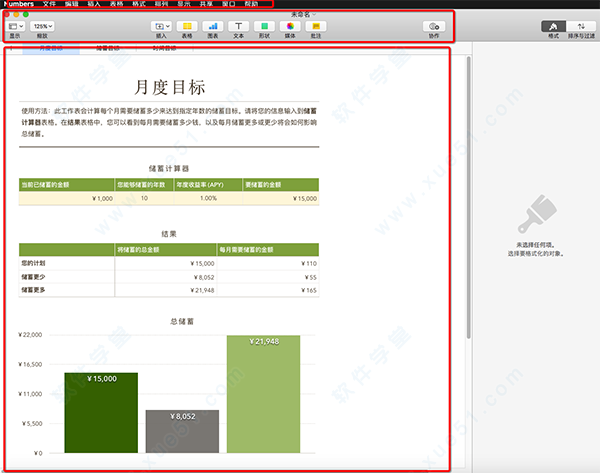Viewport: 600px width, 473px height.
Task: Click the 使用方法 instructions paragraph
Action: click(169, 122)
